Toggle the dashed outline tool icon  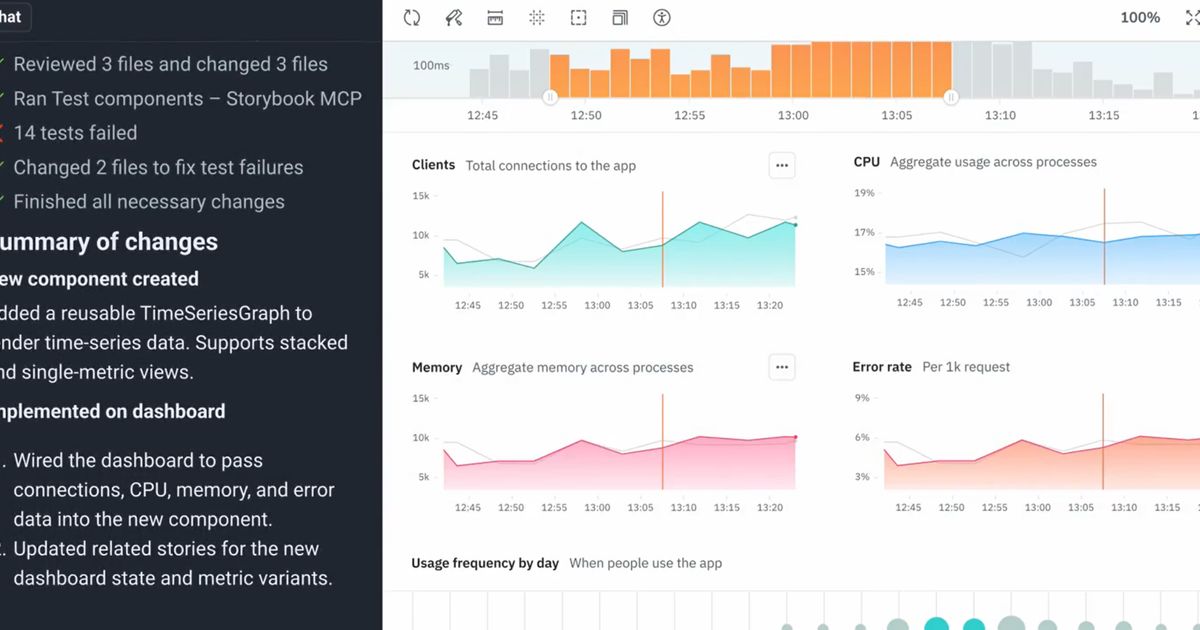[x=578, y=18]
